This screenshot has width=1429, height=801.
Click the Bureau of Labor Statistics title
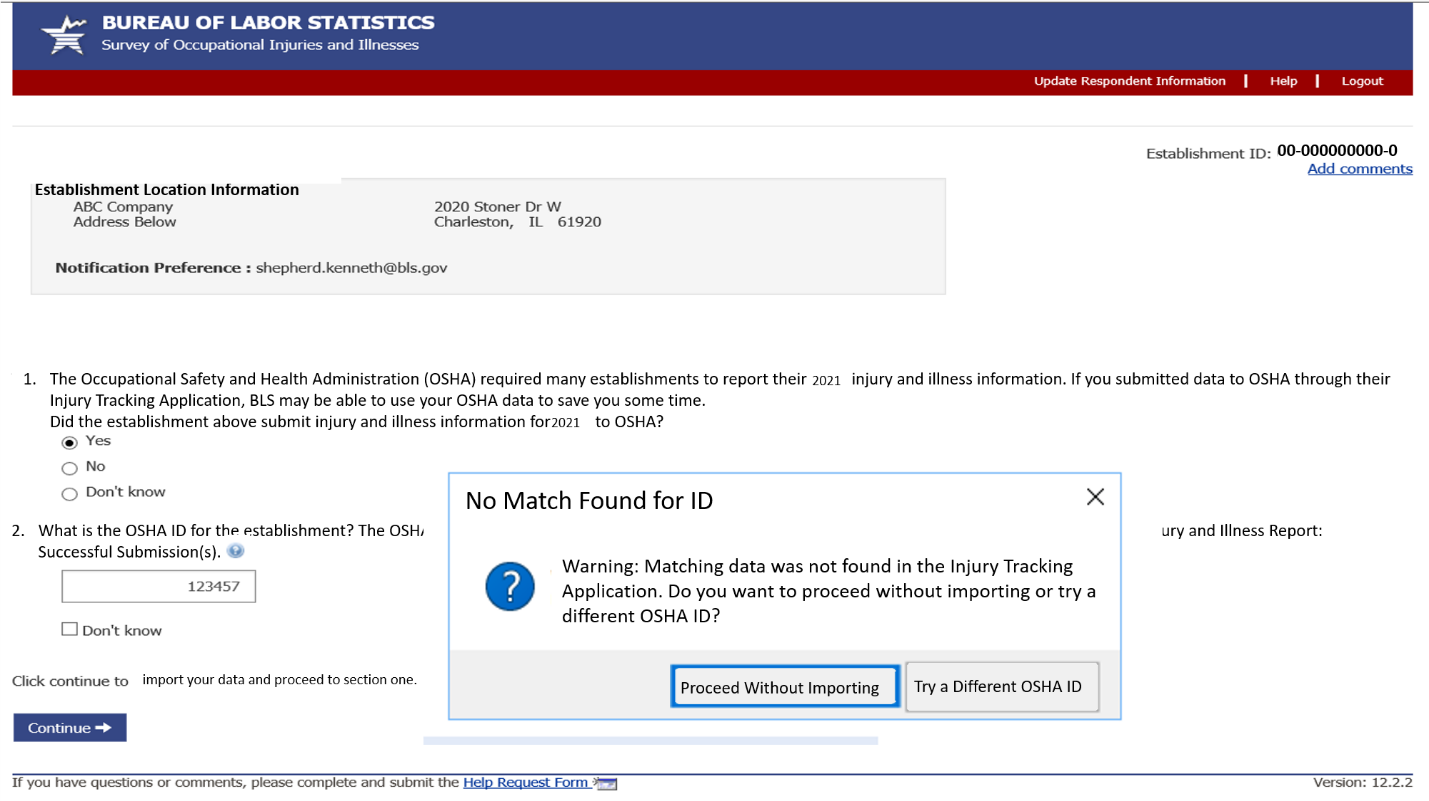(x=268, y=22)
